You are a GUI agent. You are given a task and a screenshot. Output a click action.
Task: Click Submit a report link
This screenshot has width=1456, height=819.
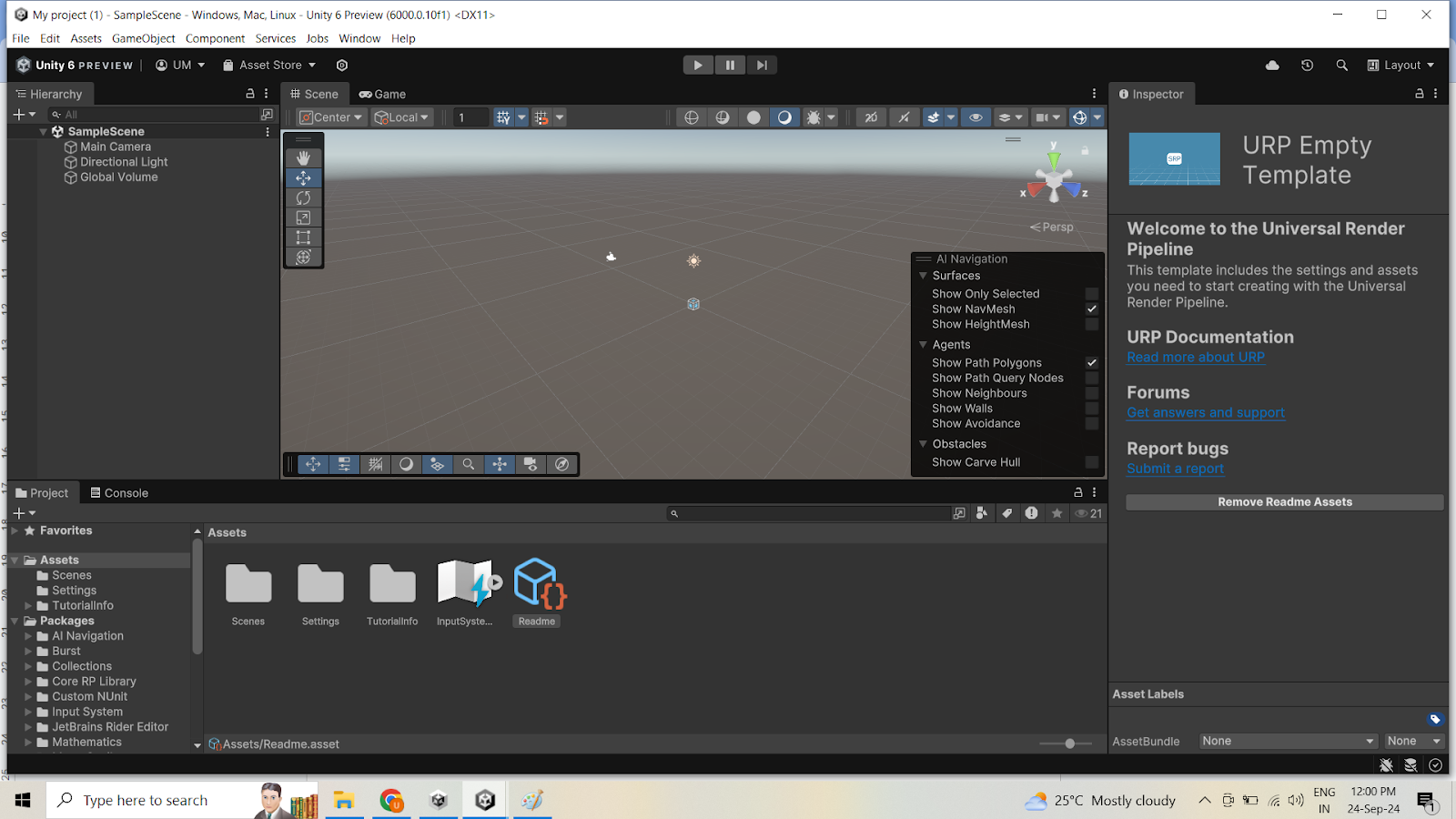[1175, 469]
